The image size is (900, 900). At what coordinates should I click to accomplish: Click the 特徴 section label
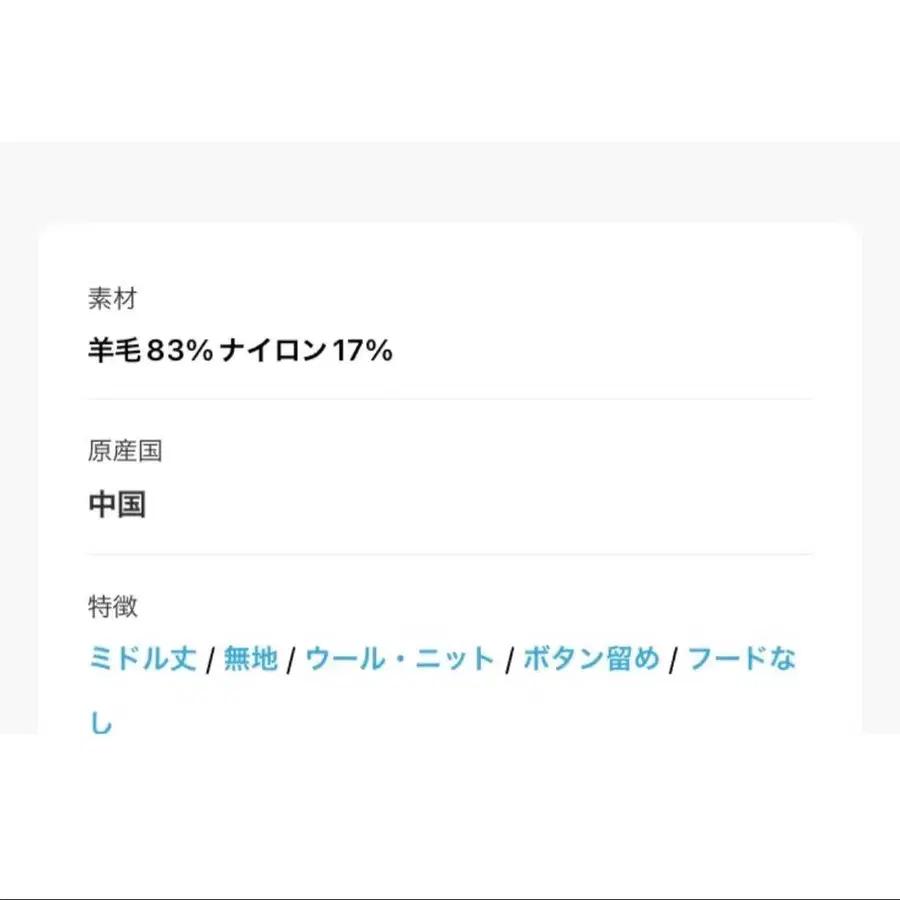[x=113, y=605]
